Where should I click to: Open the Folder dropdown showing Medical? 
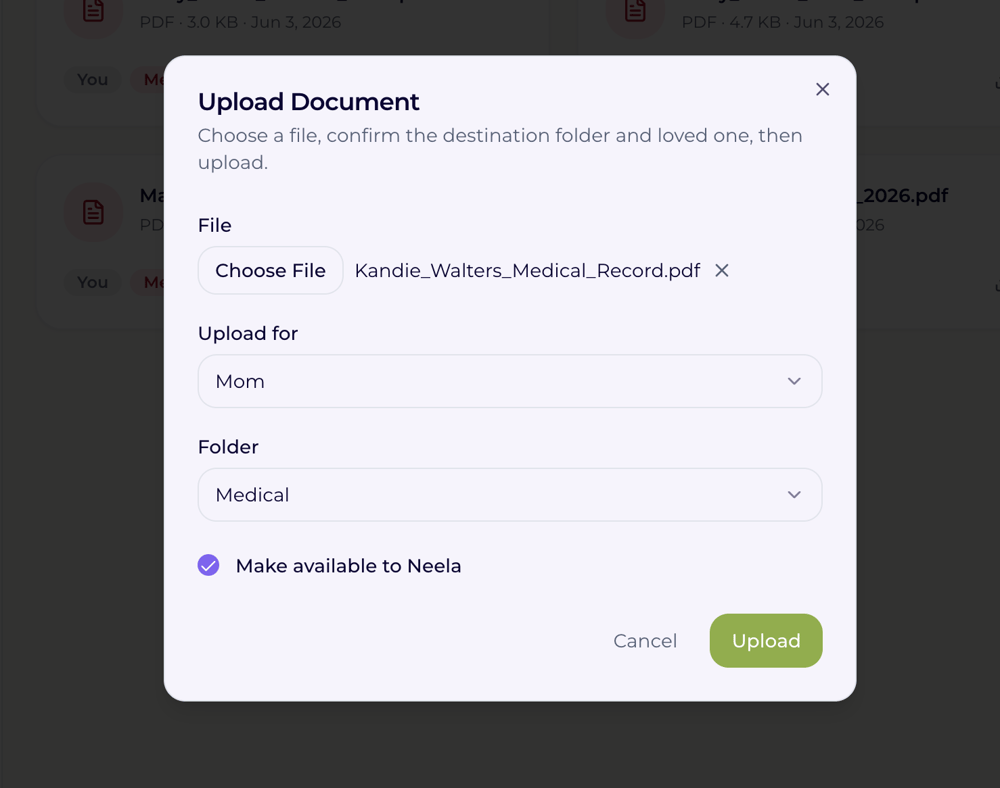pyautogui.click(x=510, y=495)
